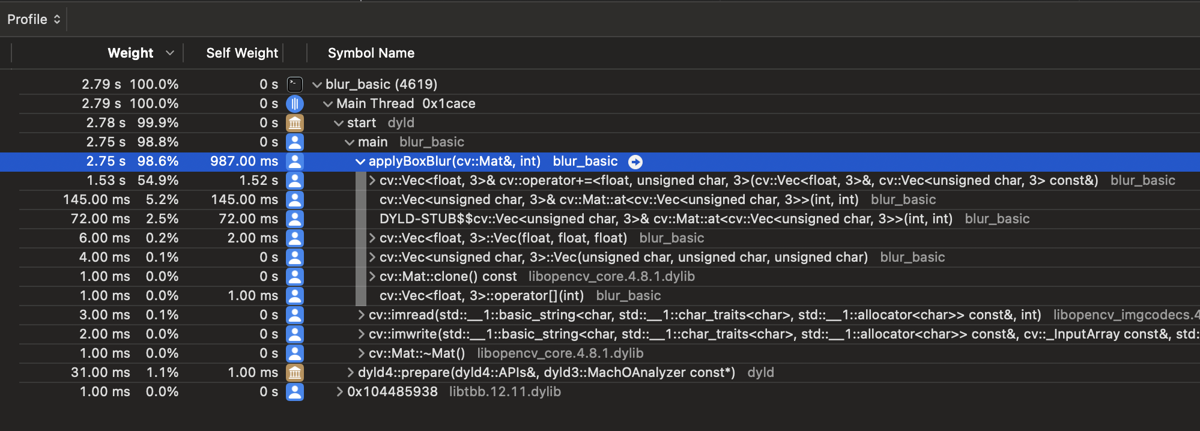
Task: Expand the cv::imread call node
Action: click(x=361, y=315)
